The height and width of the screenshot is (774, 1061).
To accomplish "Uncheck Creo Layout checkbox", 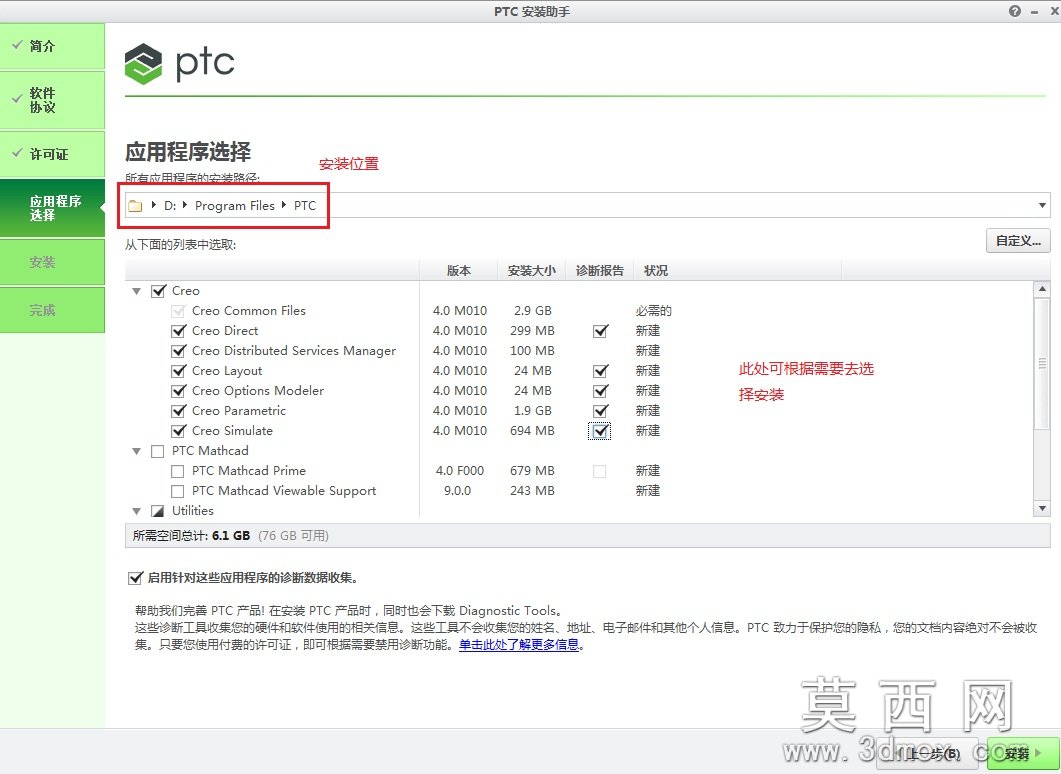I will [x=179, y=371].
